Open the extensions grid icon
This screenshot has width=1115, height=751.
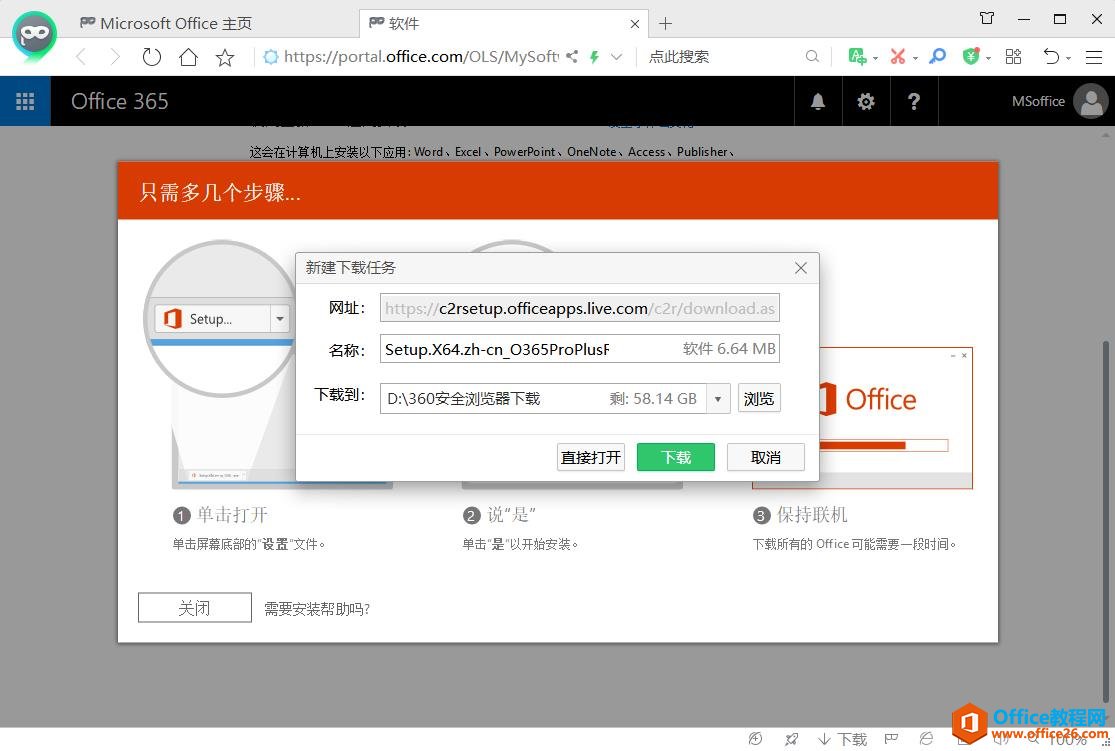click(1013, 56)
